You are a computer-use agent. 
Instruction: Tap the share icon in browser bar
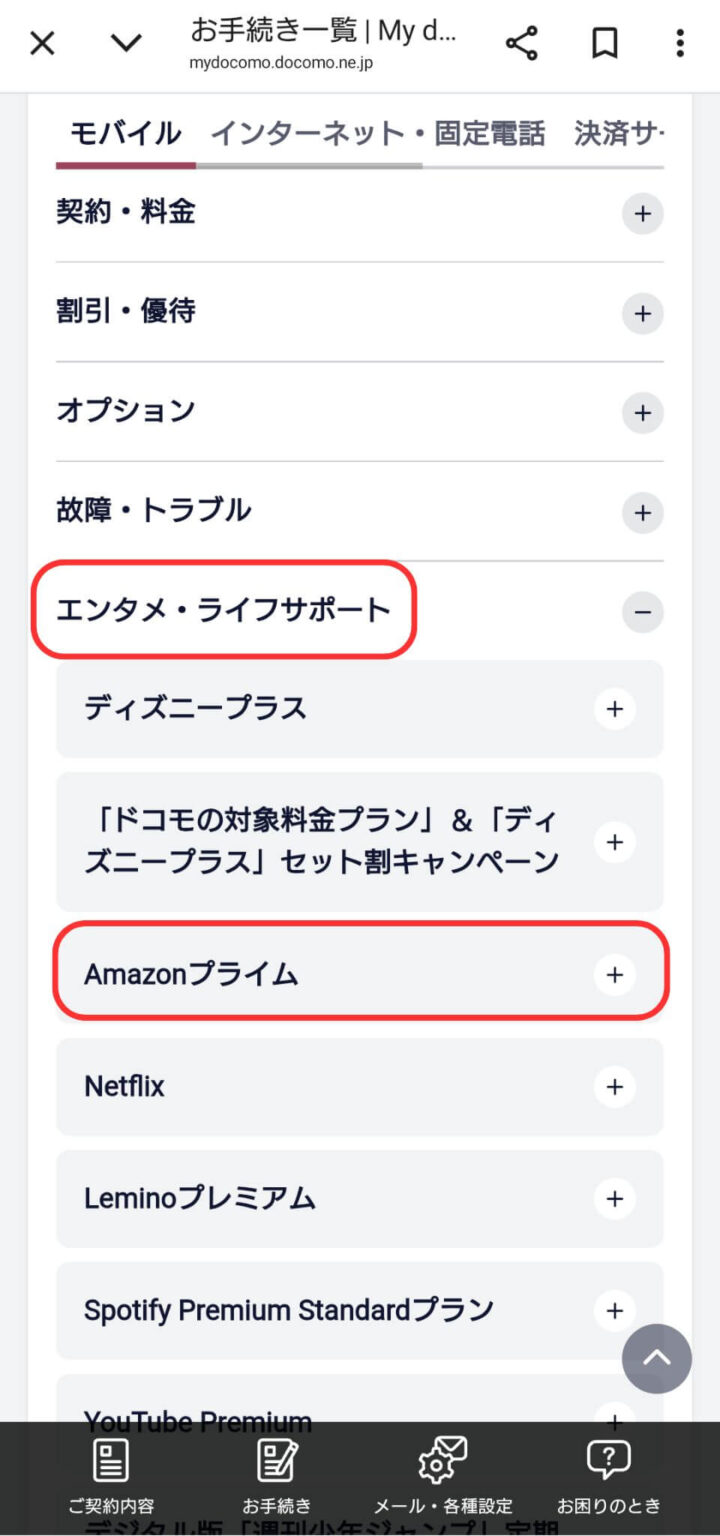pyautogui.click(x=521, y=43)
